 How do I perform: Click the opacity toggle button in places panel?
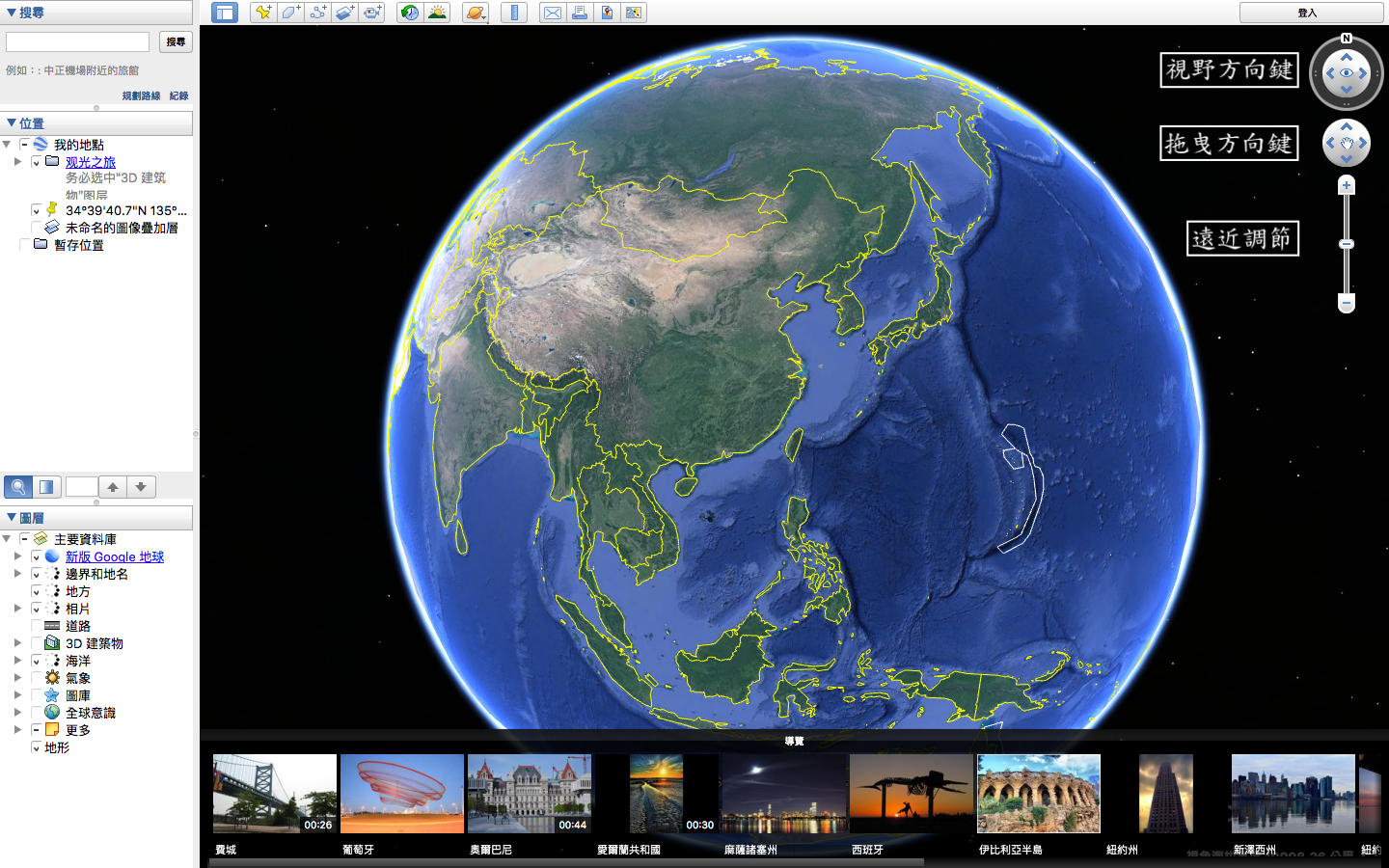(46, 487)
